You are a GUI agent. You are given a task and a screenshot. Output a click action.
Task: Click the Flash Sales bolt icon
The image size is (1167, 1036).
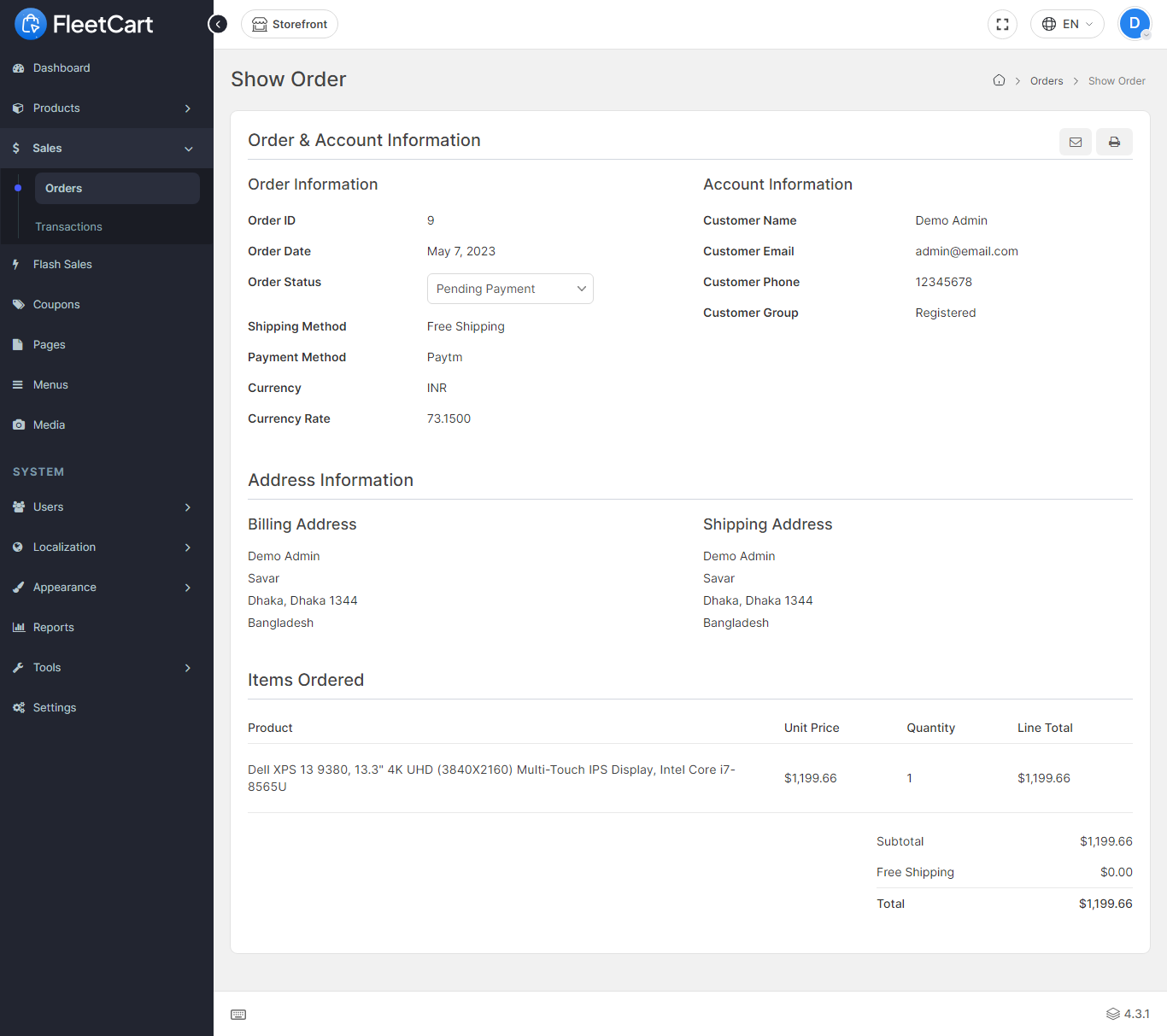click(16, 265)
